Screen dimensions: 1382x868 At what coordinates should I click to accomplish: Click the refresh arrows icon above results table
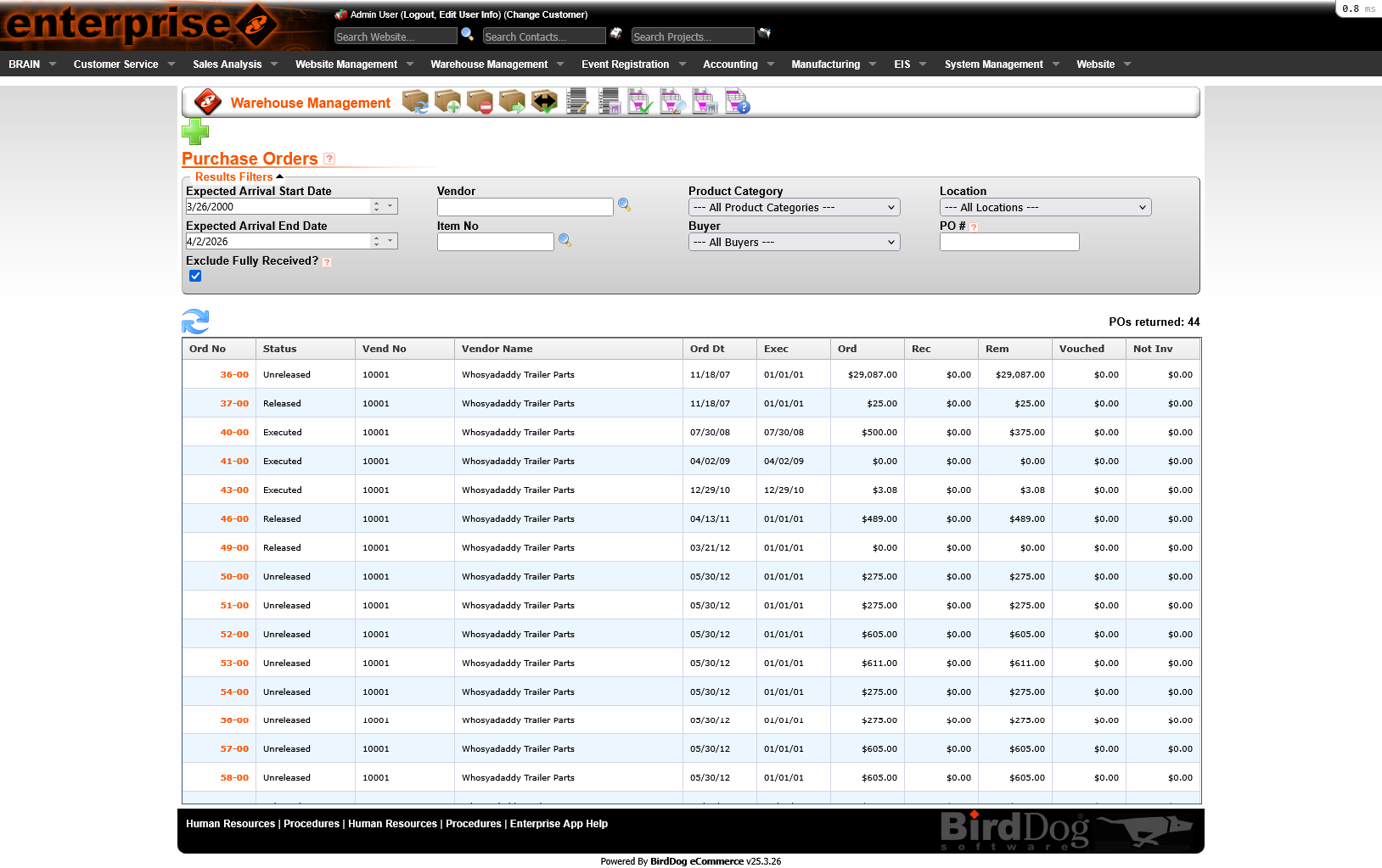pyautogui.click(x=196, y=322)
